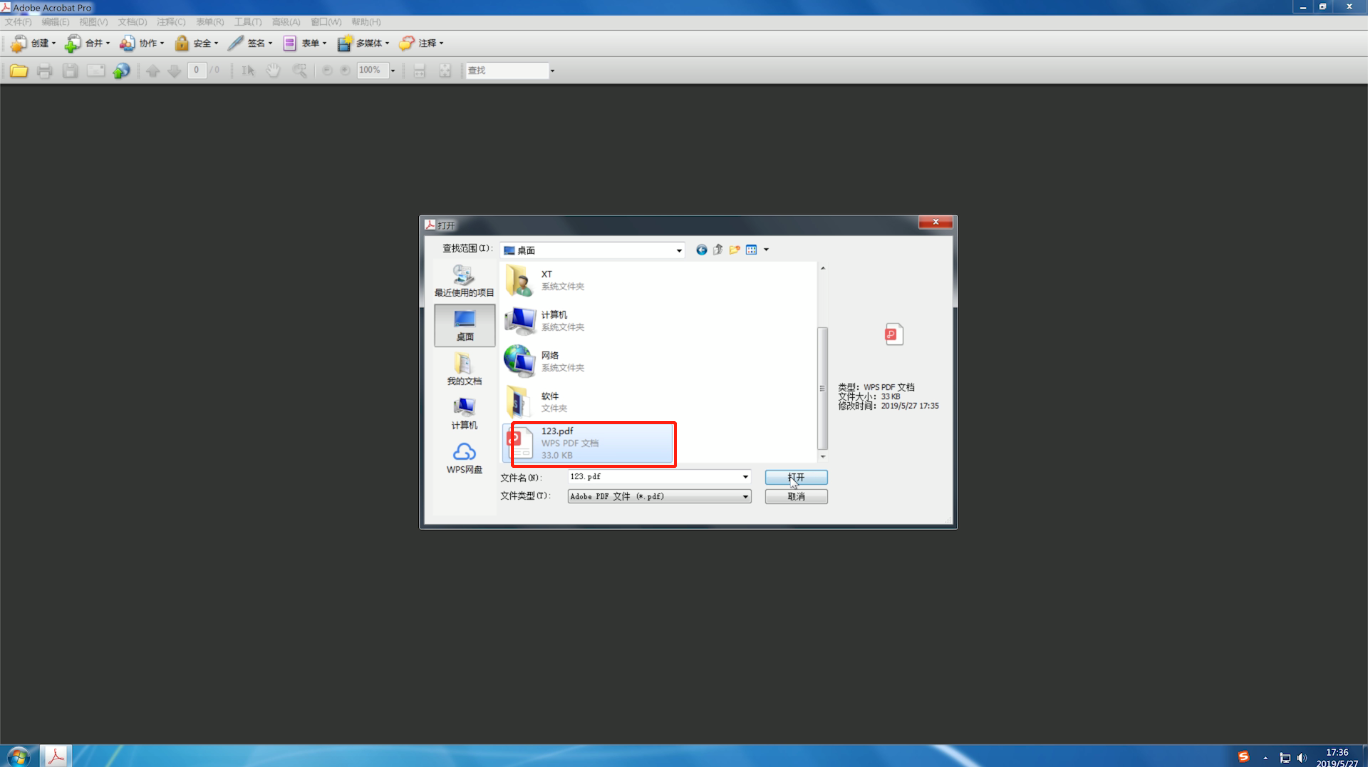This screenshot has width=1368, height=767.
Task: Open the 合并 (Combine) toolbar menu
Action: pos(87,43)
